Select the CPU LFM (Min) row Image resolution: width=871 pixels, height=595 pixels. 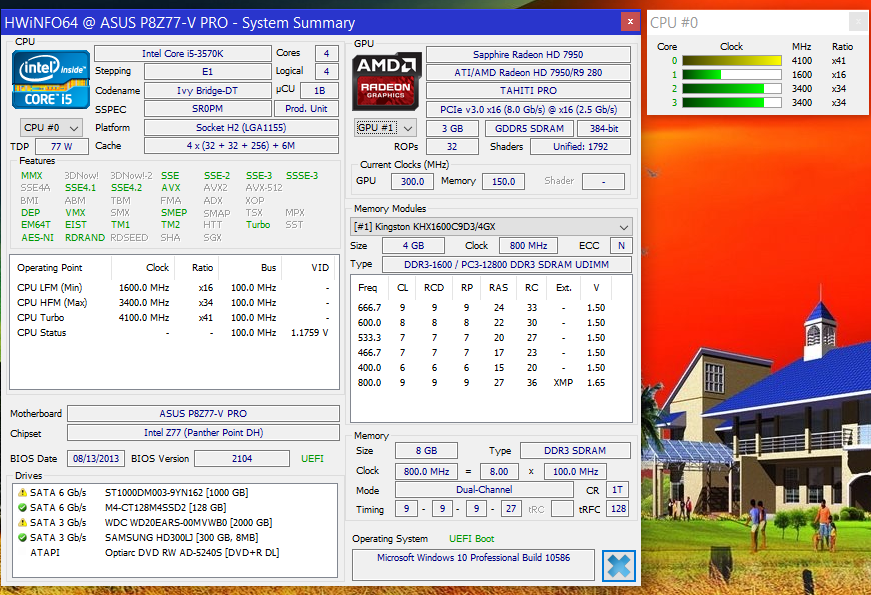coord(173,288)
